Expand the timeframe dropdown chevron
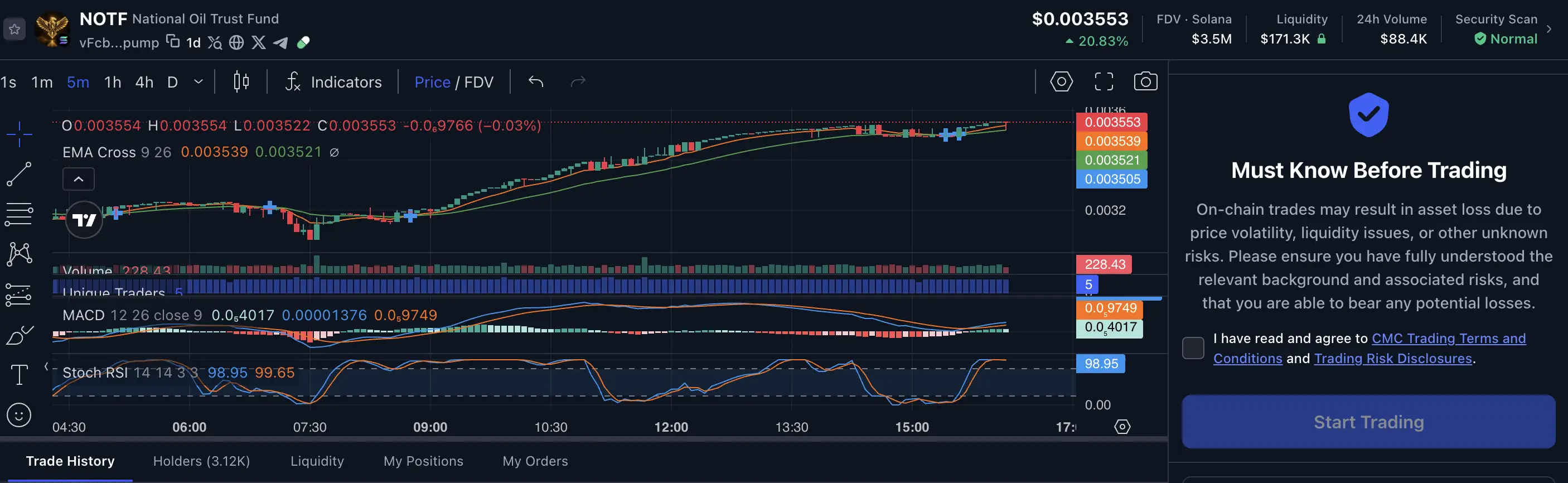The width and height of the screenshot is (1568, 483). pyautogui.click(x=199, y=81)
